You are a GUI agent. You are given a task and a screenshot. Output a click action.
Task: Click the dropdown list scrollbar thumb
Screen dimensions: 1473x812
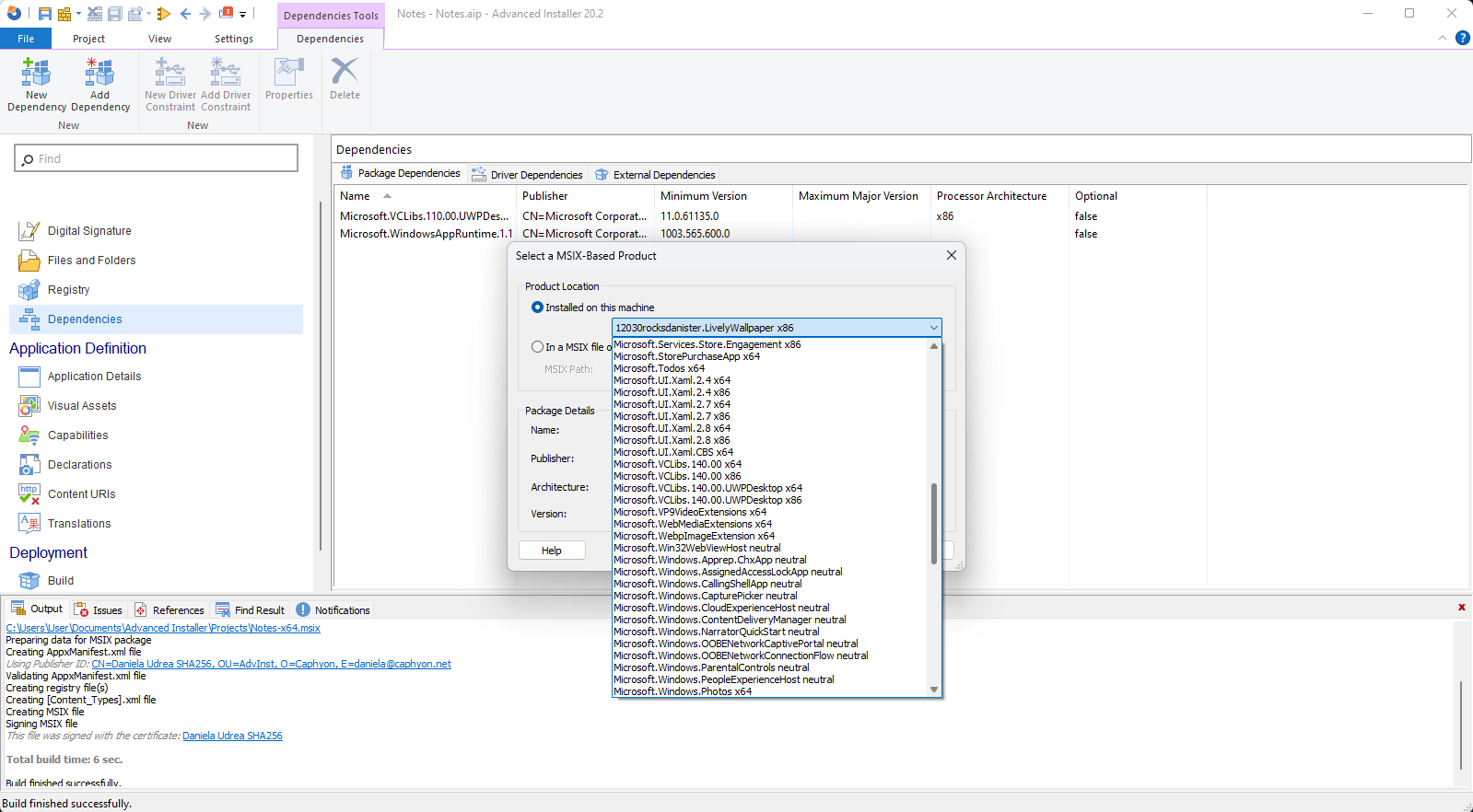tap(934, 523)
